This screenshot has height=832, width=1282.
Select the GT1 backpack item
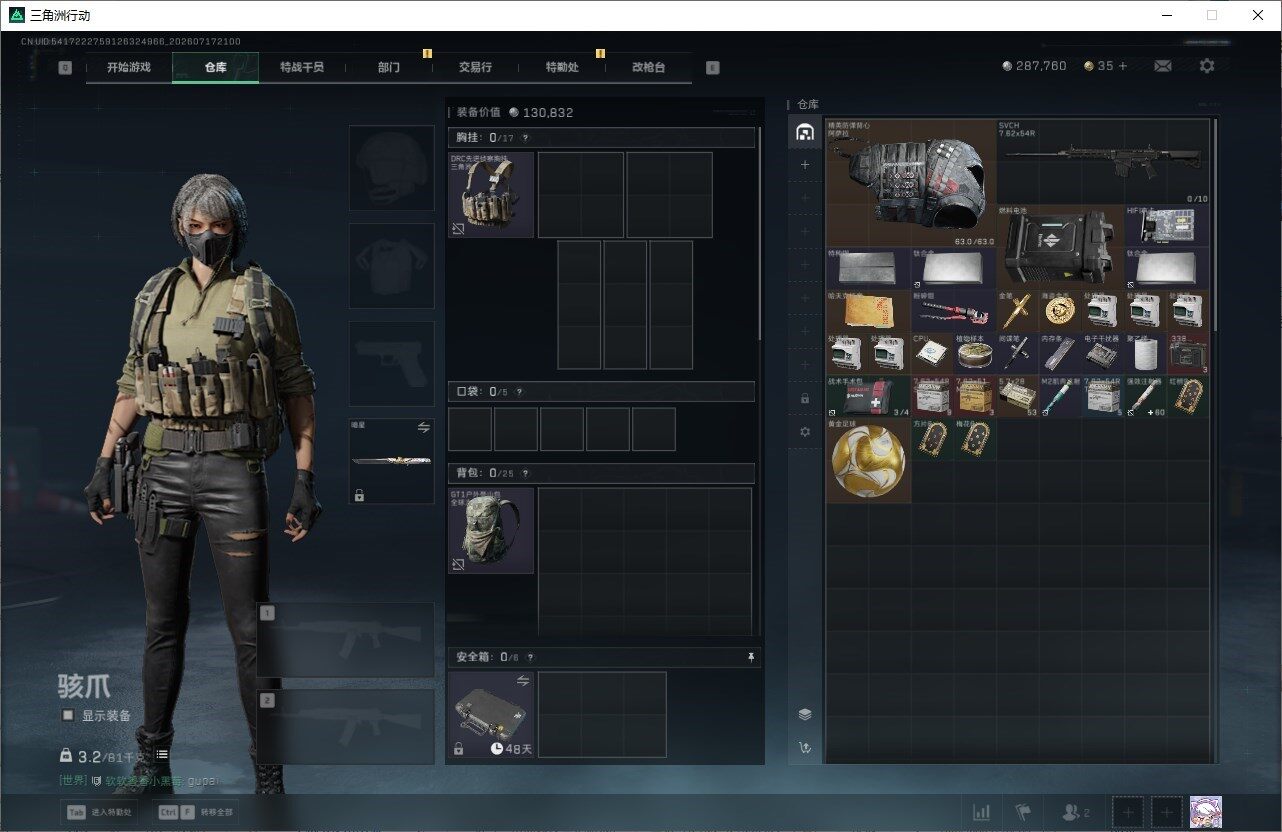click(x=491, y=530)
